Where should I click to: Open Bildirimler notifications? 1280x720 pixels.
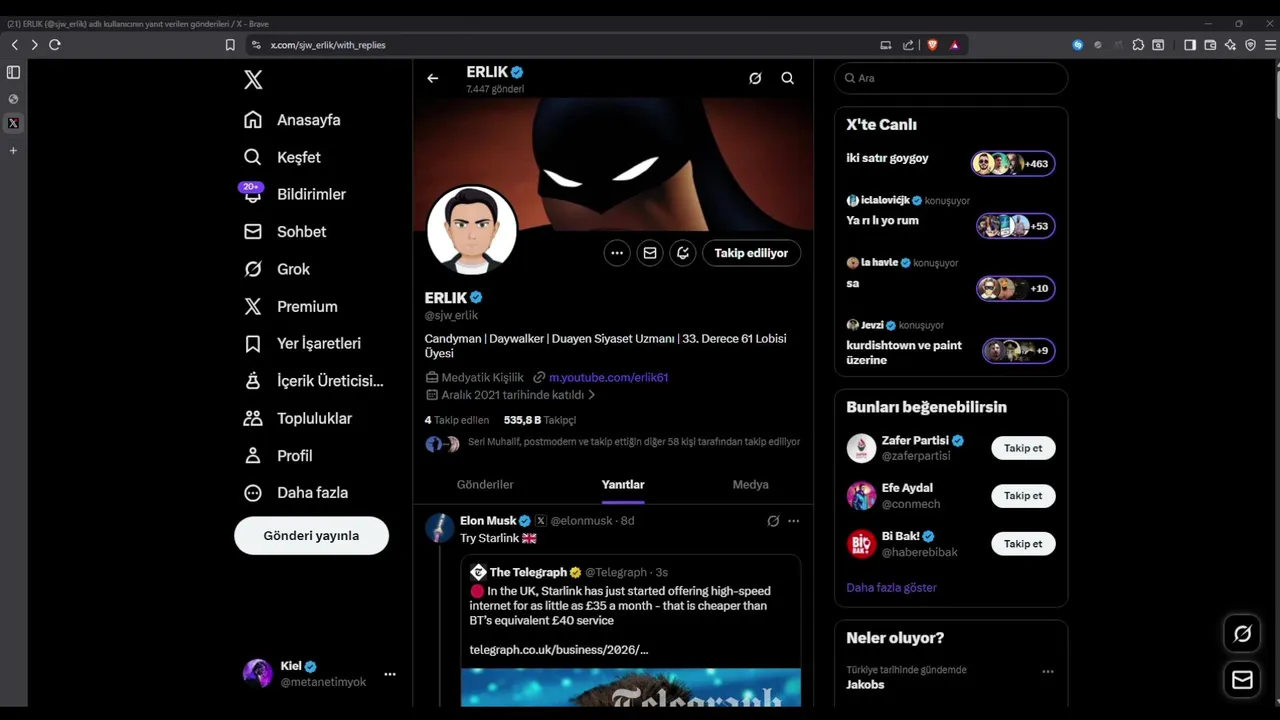294,194
